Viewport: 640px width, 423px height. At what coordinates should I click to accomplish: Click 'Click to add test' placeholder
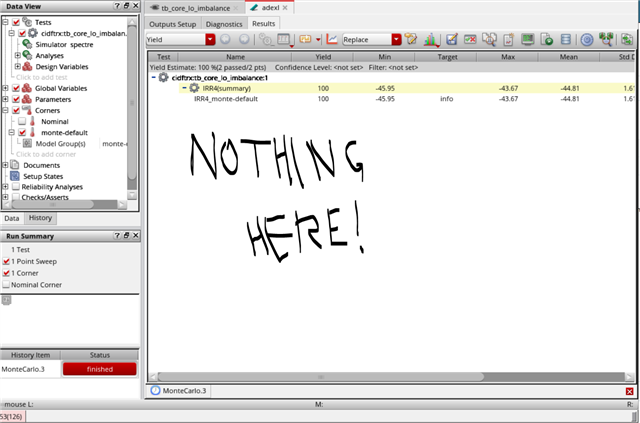point(42,77)
